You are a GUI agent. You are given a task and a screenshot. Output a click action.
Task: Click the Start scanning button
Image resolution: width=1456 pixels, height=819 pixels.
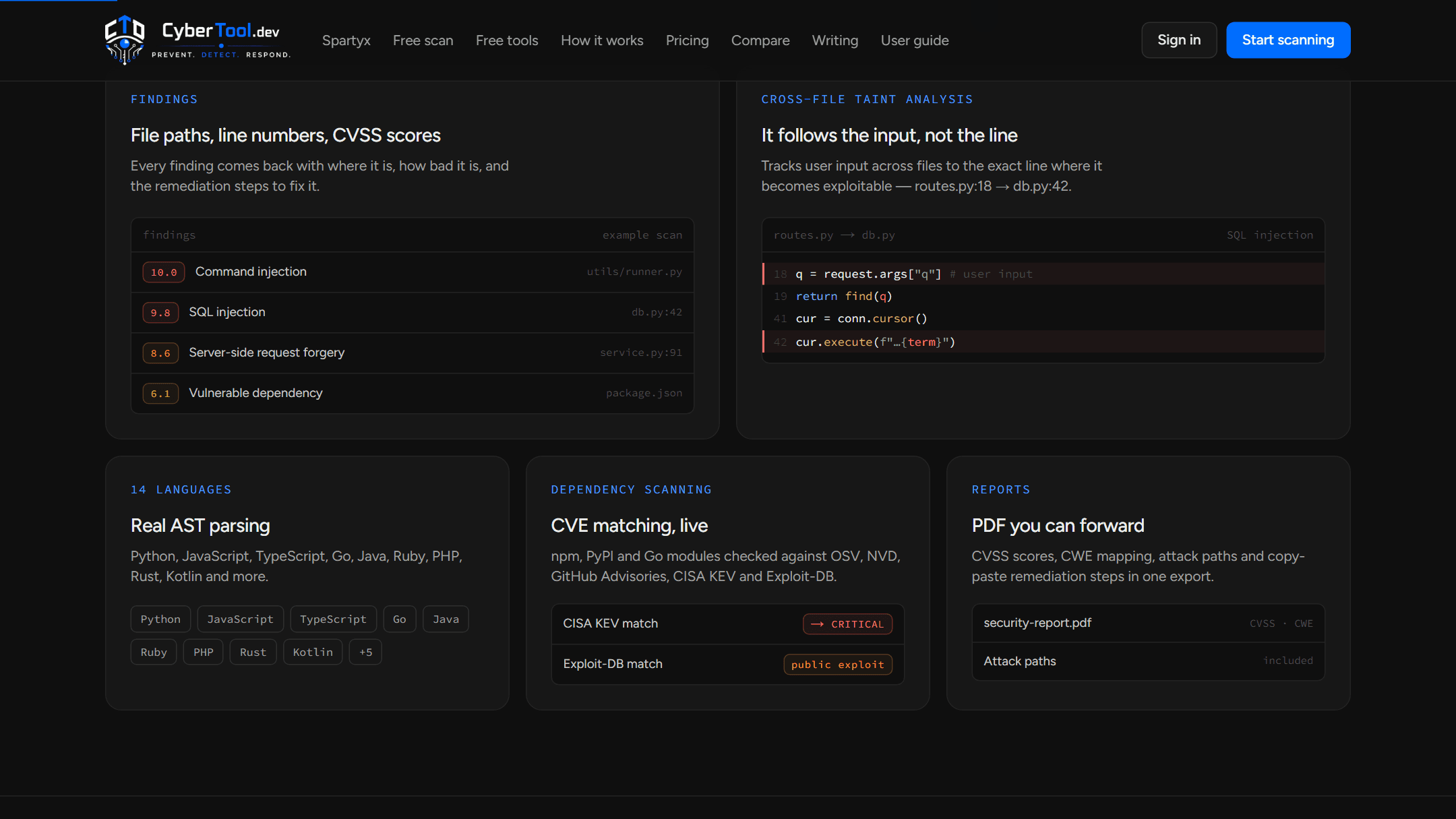tap(1288, 40)
